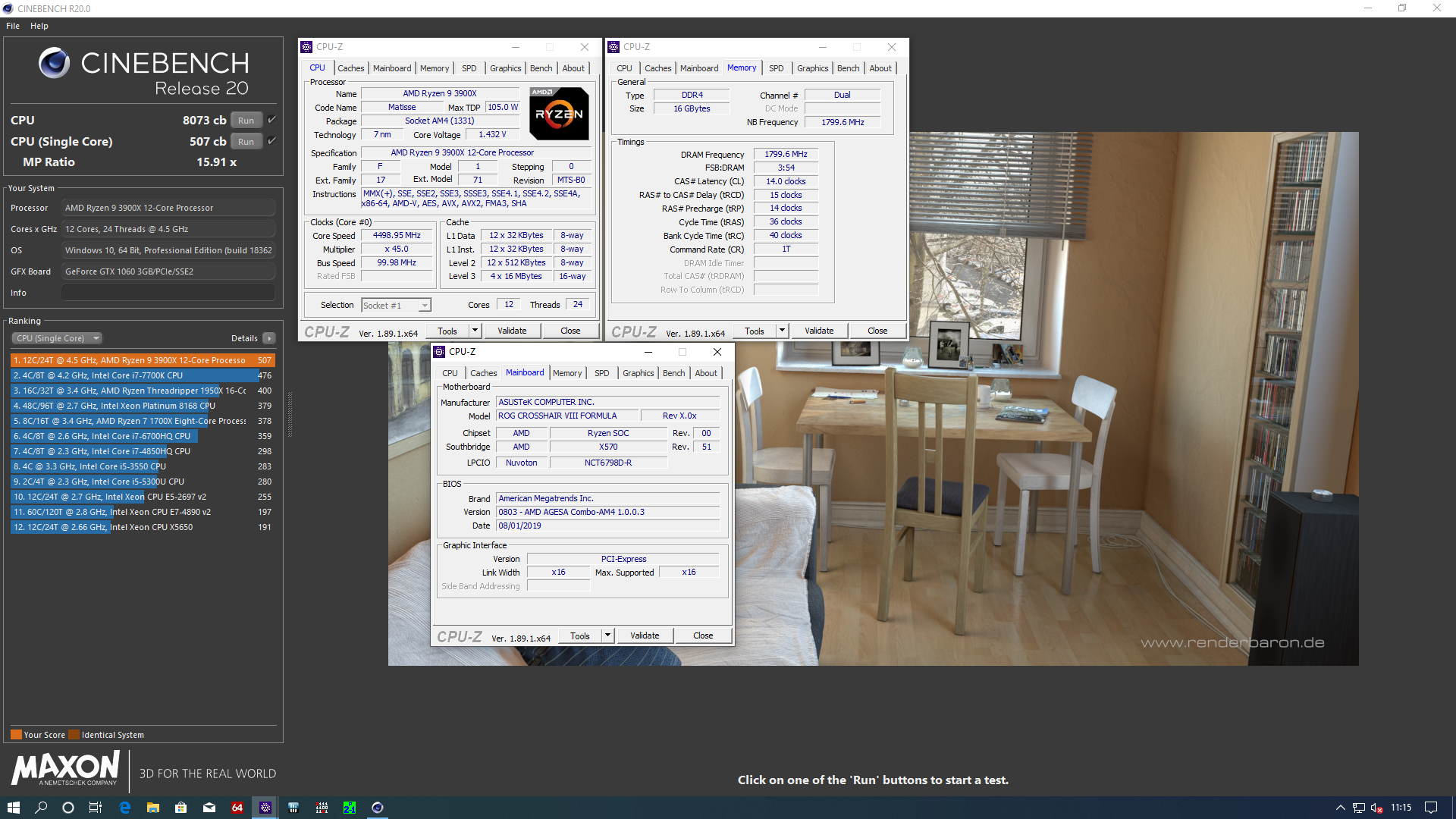Click the Info input field
Viewport: 1456px width, 819px height.
point(168,293)
